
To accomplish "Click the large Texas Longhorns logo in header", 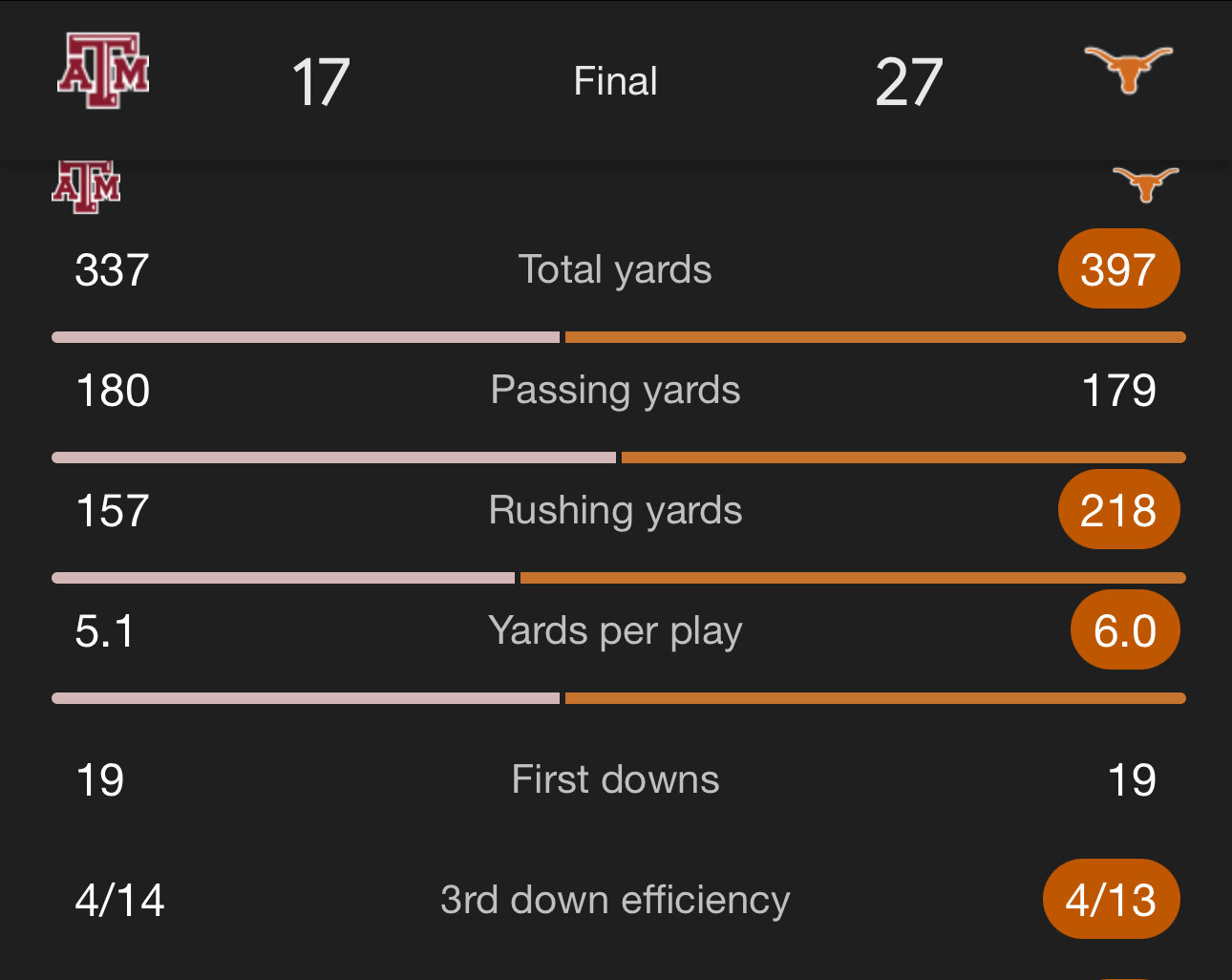I will coord(1128,70).
